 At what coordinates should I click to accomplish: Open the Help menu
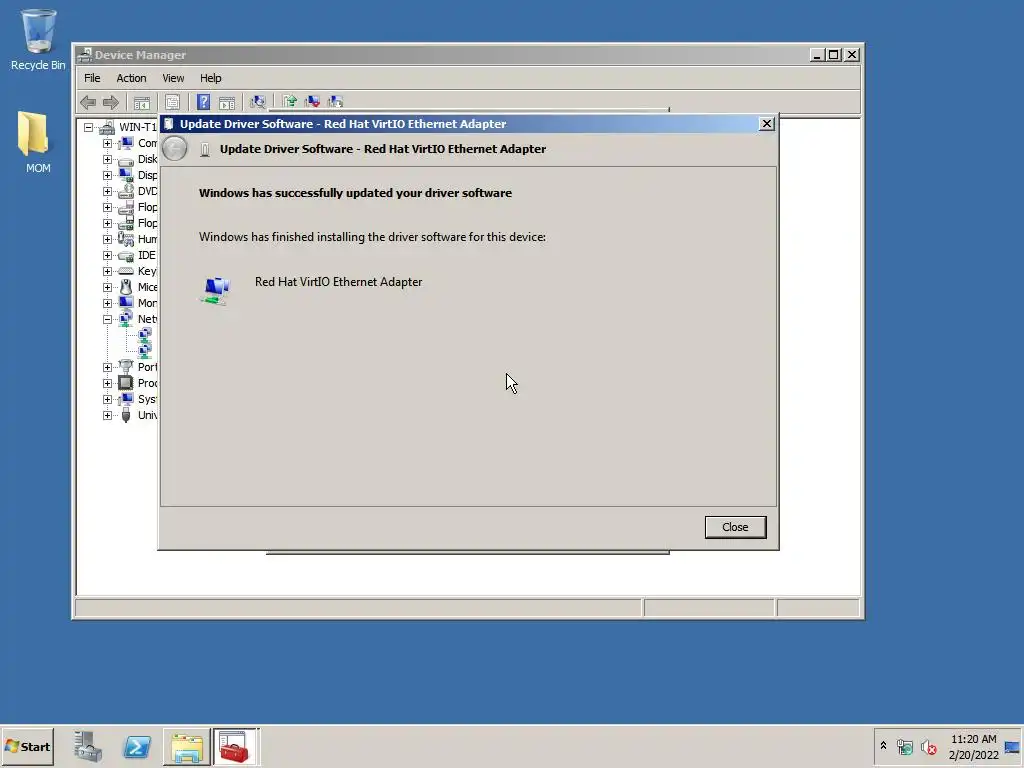click(x=210, y=78)
